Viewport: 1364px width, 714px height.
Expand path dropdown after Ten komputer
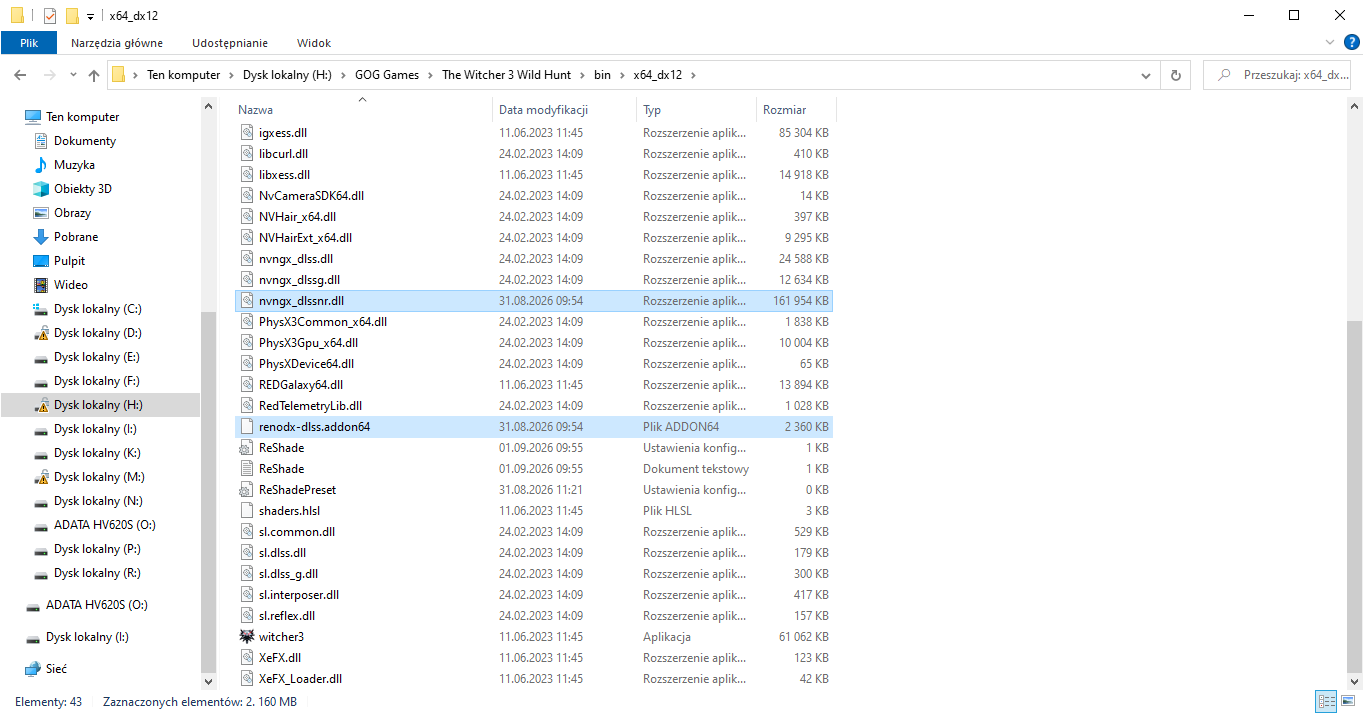point(231,75)
